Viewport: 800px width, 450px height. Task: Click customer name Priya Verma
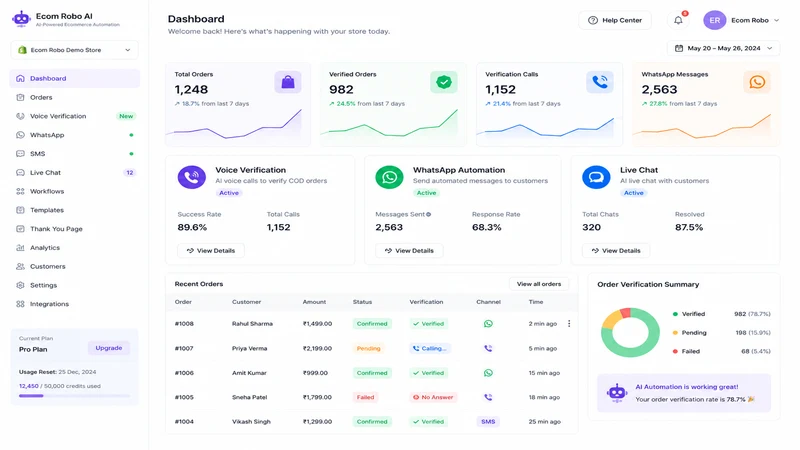[x=249, y=348]
